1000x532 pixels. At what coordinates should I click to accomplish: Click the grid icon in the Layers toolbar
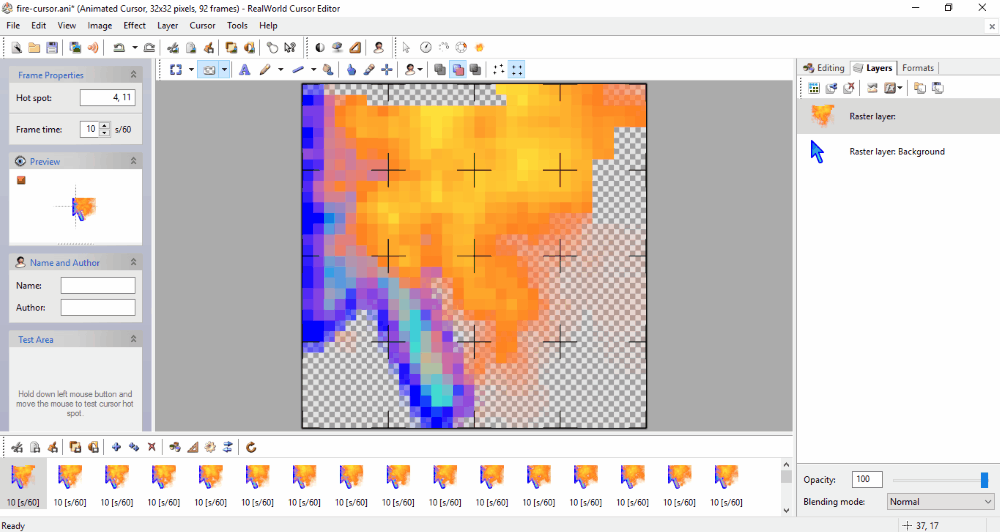(814, 88)
